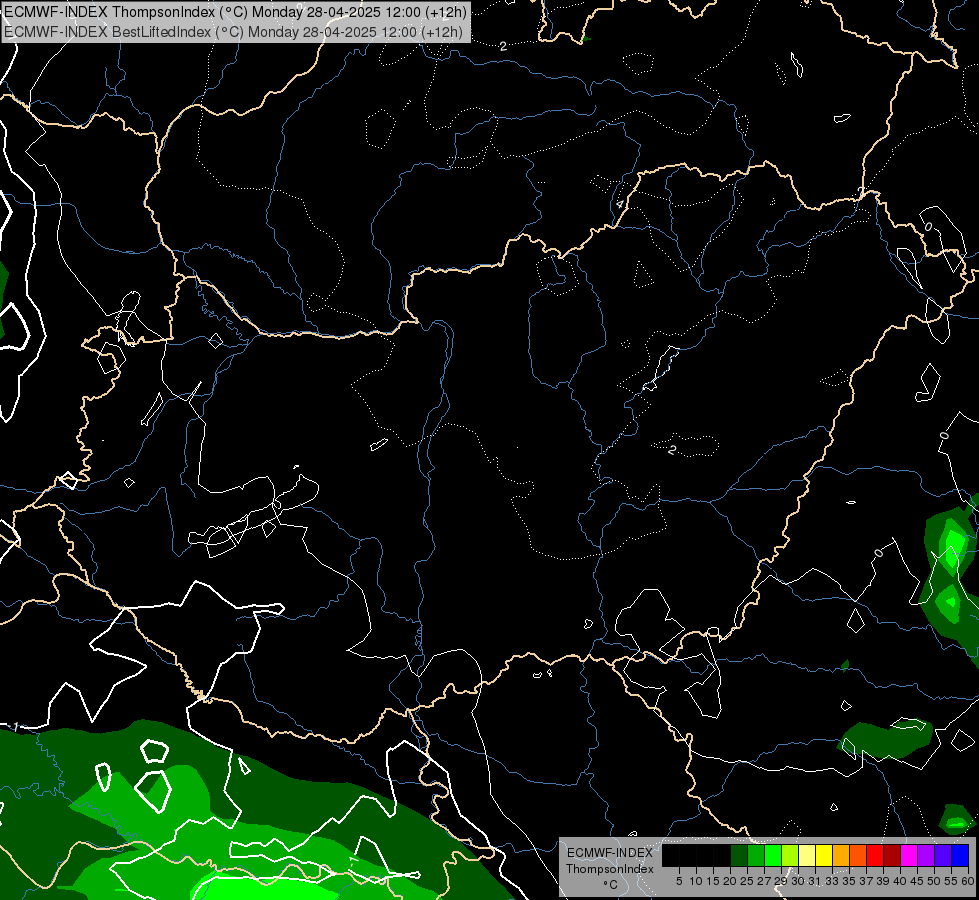The image size is (979, 900).
Task: Click the dark green 20–25 legend swatch
Action: [739, 855]
